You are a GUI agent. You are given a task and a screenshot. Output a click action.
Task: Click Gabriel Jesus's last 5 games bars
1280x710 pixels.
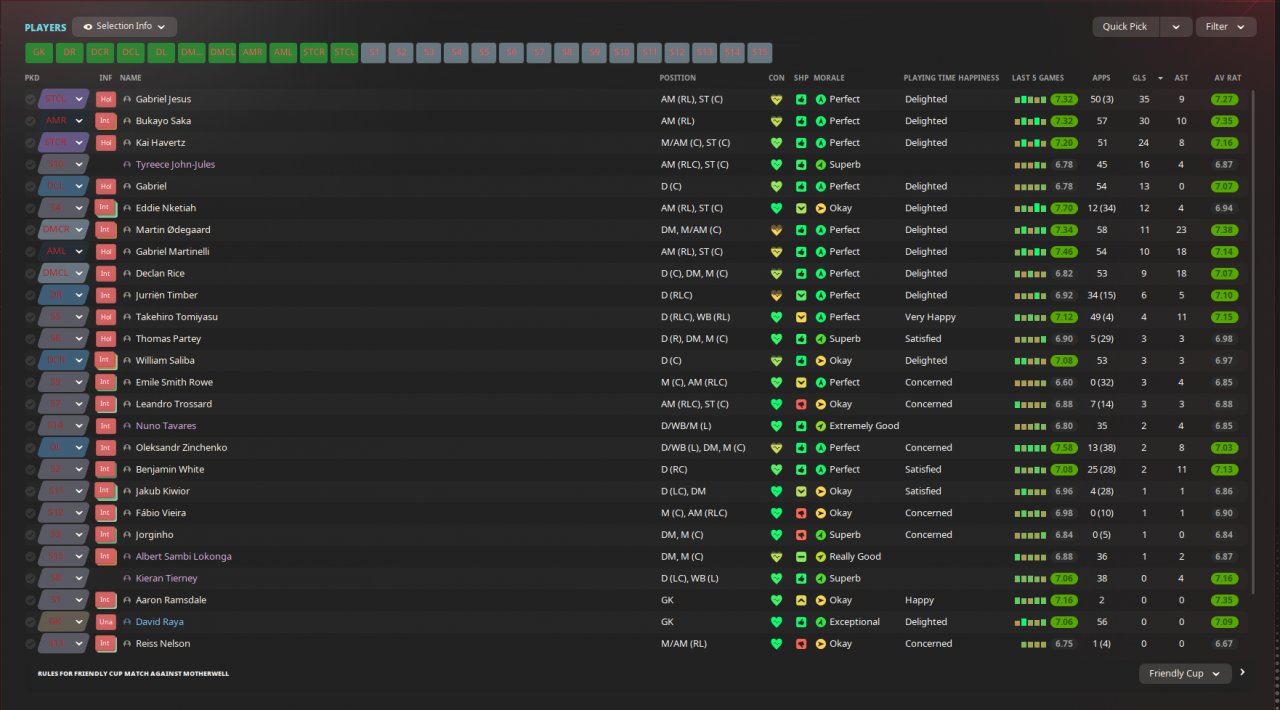pos(1029,100)
